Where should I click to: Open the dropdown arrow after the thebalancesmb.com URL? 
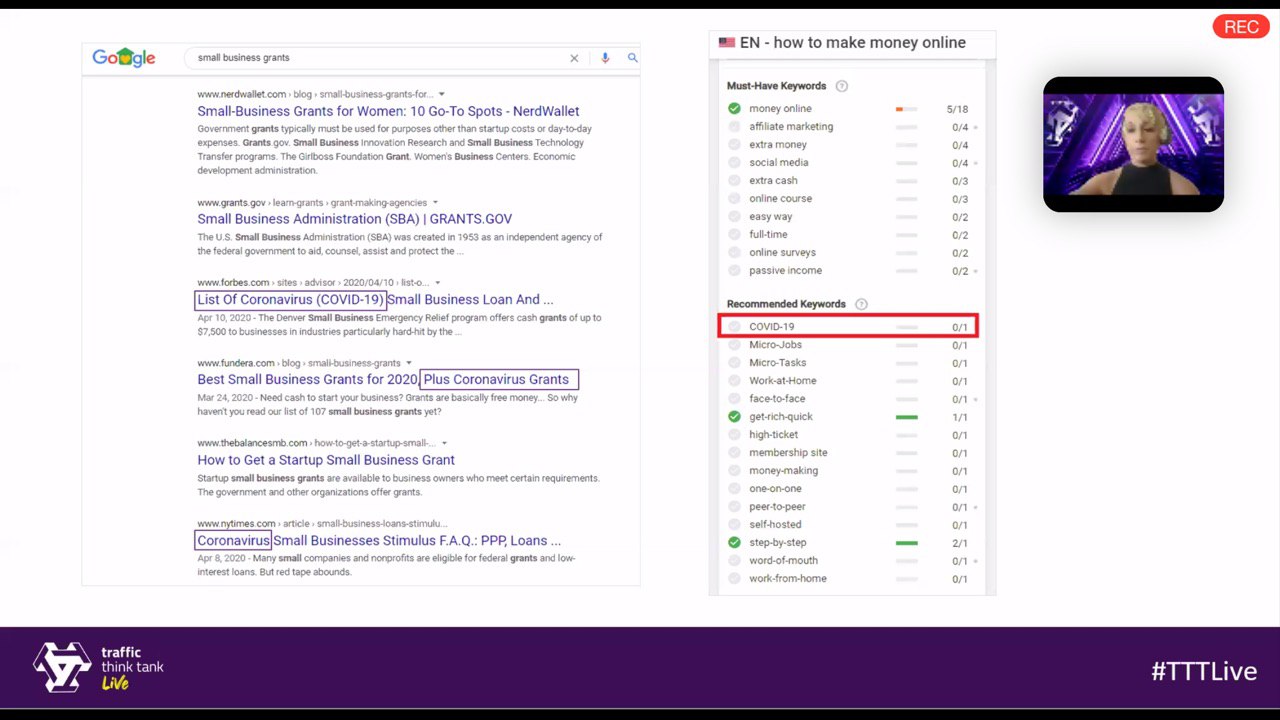444,443
